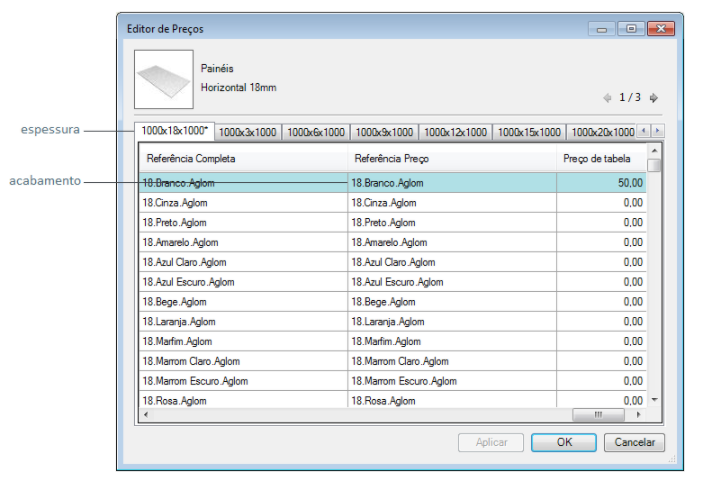This screenshot has height=485, width=717.
Task: Go to the previous item arrow
Action: pos(607,98)
